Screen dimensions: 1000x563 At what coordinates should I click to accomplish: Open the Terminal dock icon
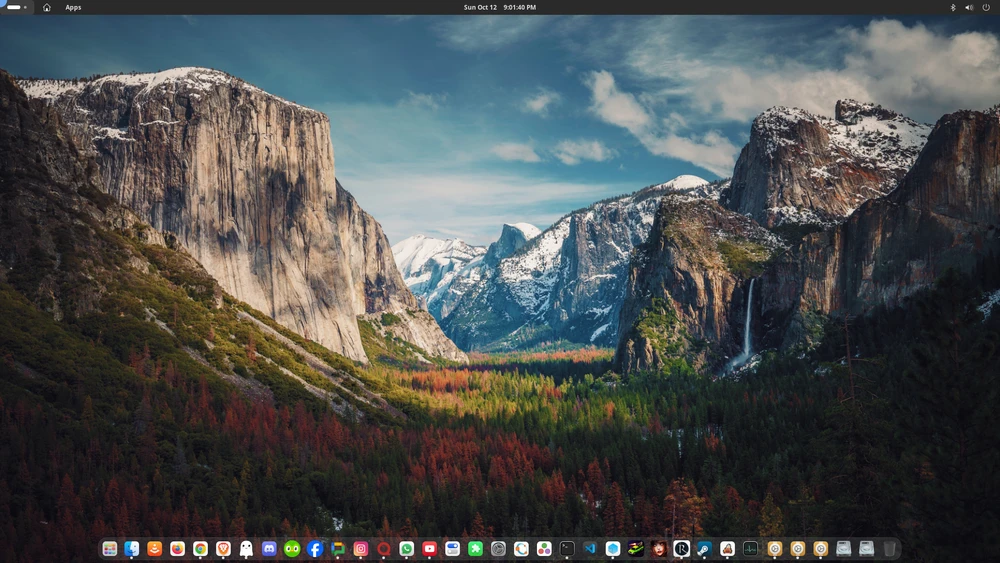click(567, 549)
